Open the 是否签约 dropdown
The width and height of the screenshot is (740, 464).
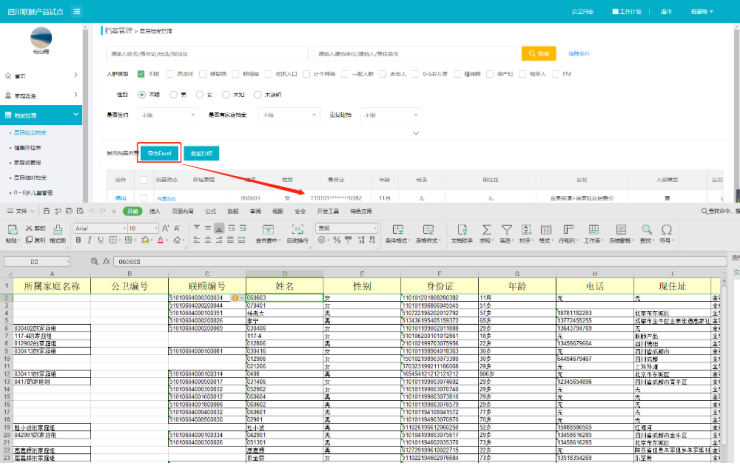click(x=168, y=116)
